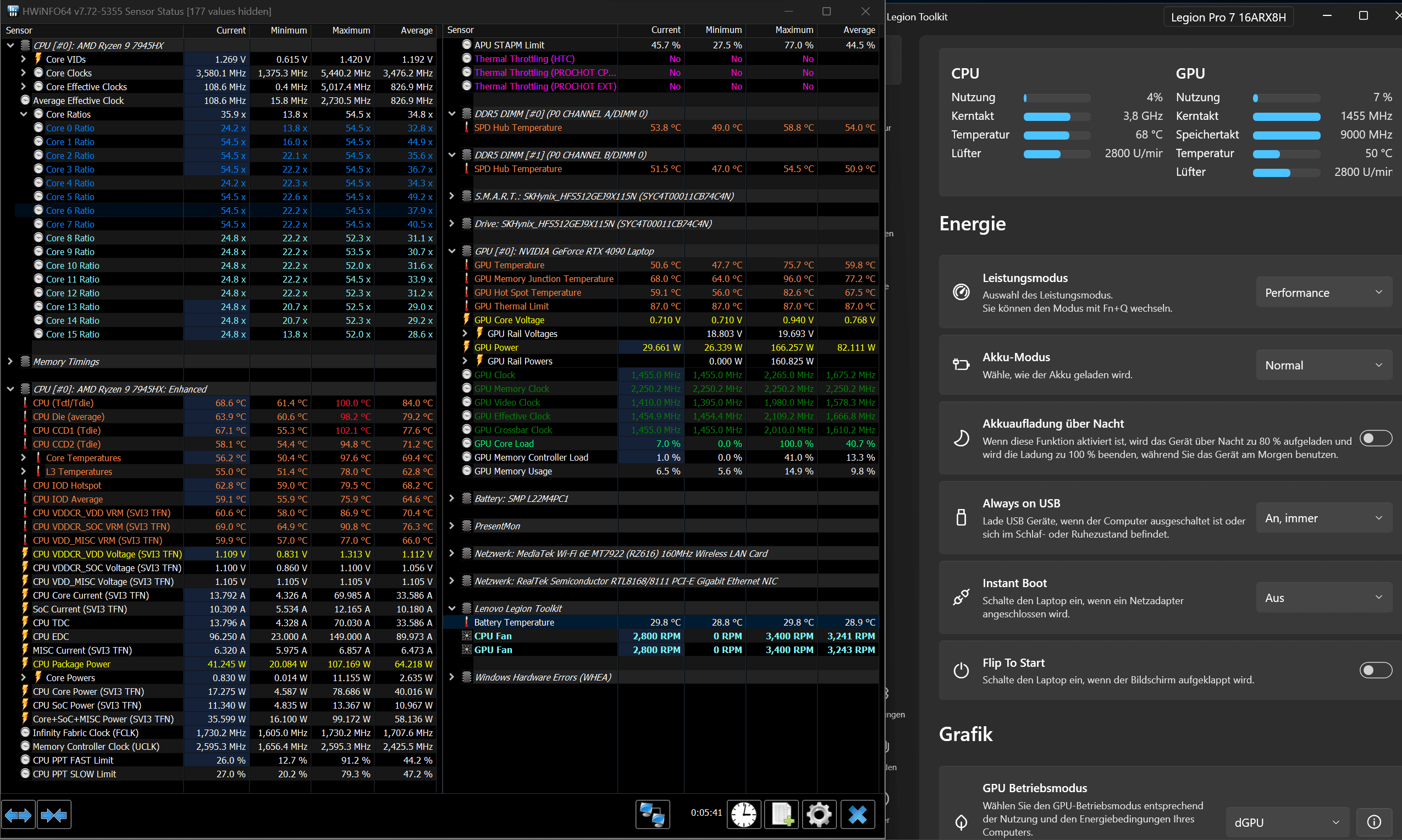Click the lightning icon beside GPU Power
1402x840 pixels.
point(466,347)
